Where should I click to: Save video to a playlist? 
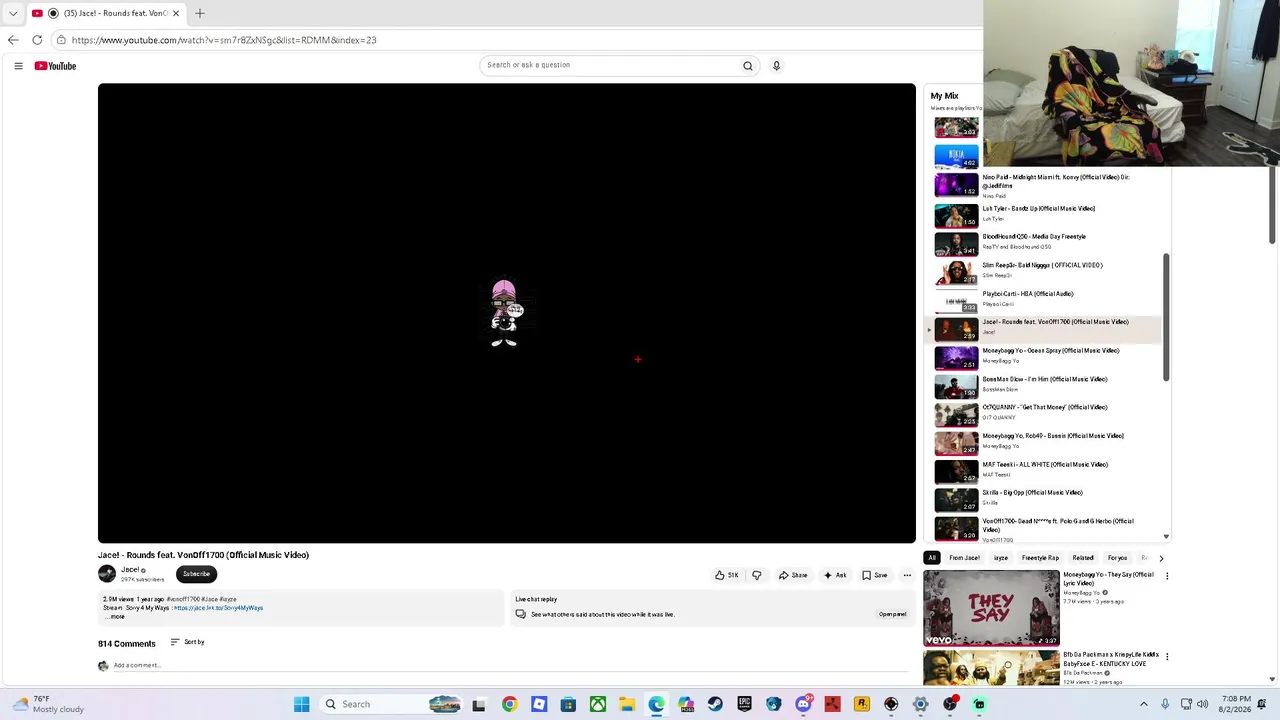coord(874,575)
